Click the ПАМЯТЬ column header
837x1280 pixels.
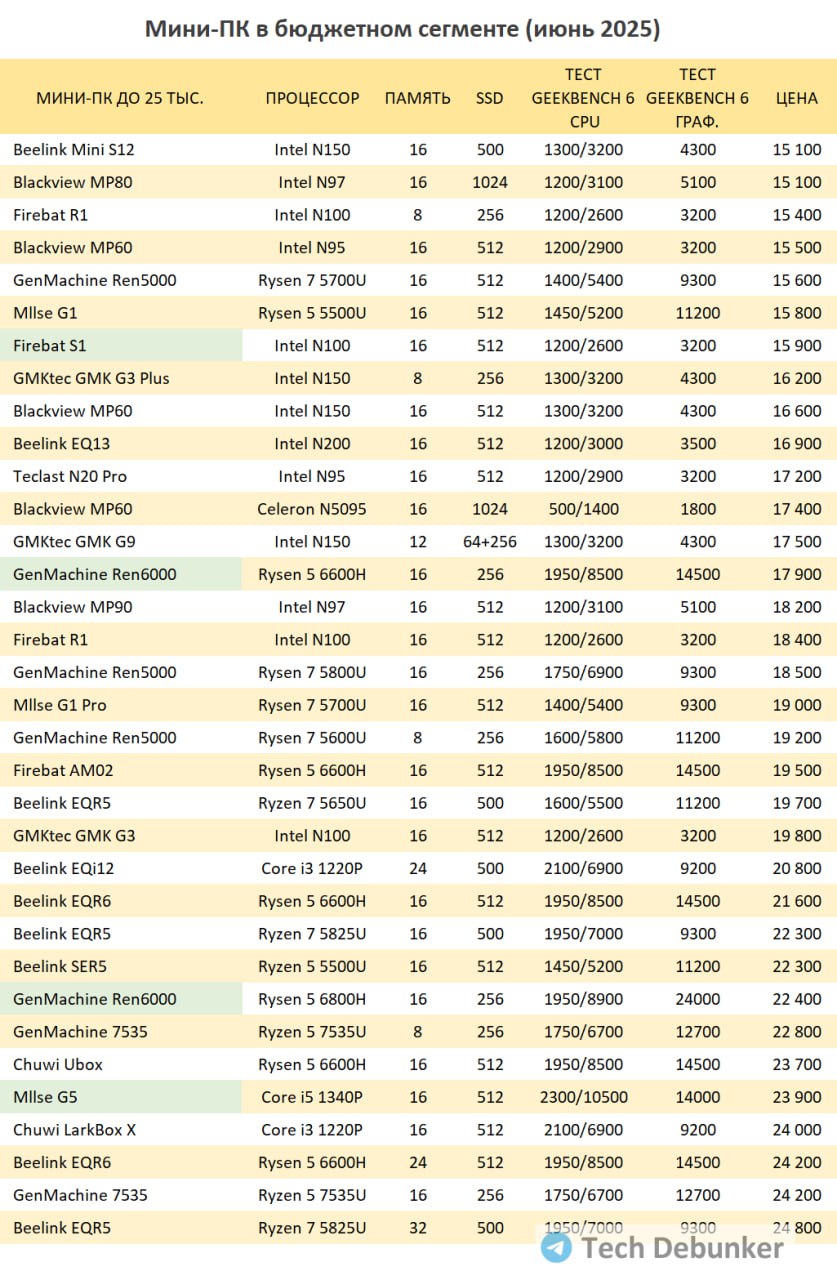pos(418,98)
